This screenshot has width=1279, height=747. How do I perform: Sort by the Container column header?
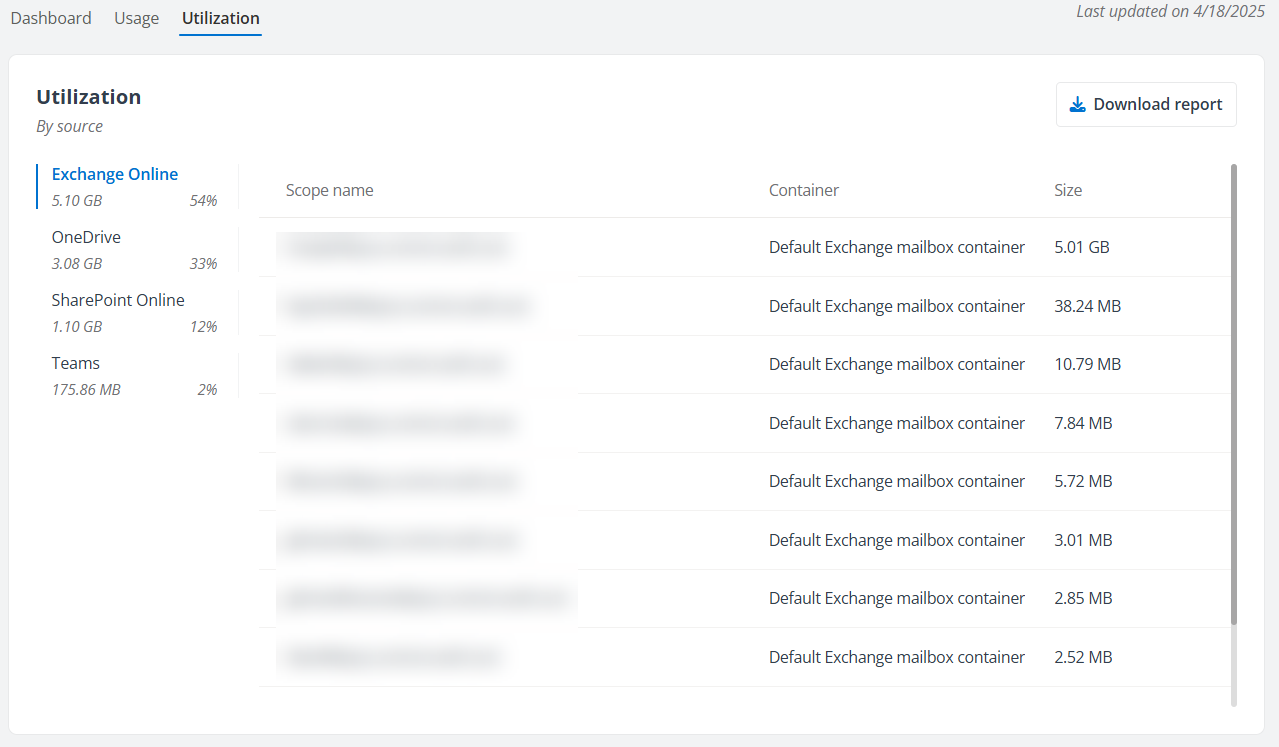tap(803, 189)
